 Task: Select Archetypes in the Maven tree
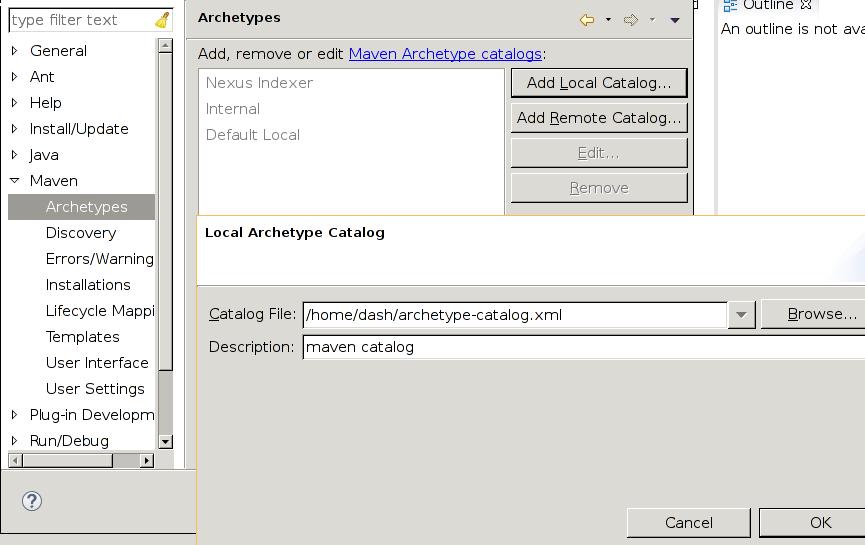coord(86,207)
